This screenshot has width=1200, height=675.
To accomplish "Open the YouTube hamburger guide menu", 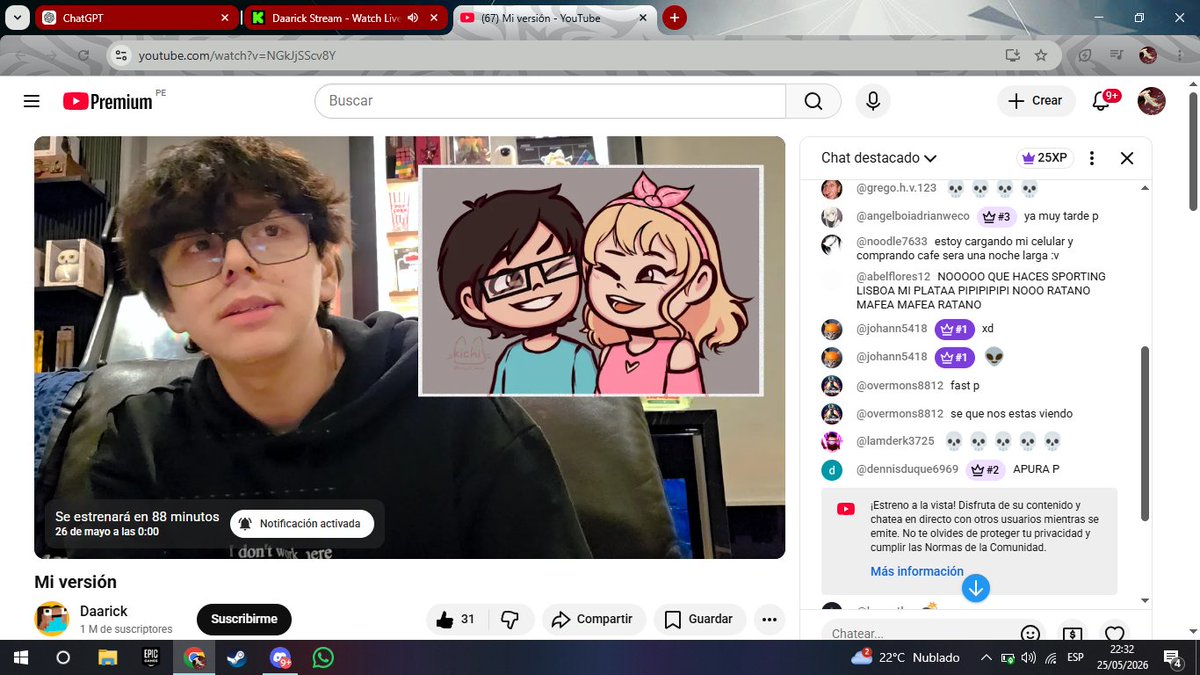I will 31,101.
